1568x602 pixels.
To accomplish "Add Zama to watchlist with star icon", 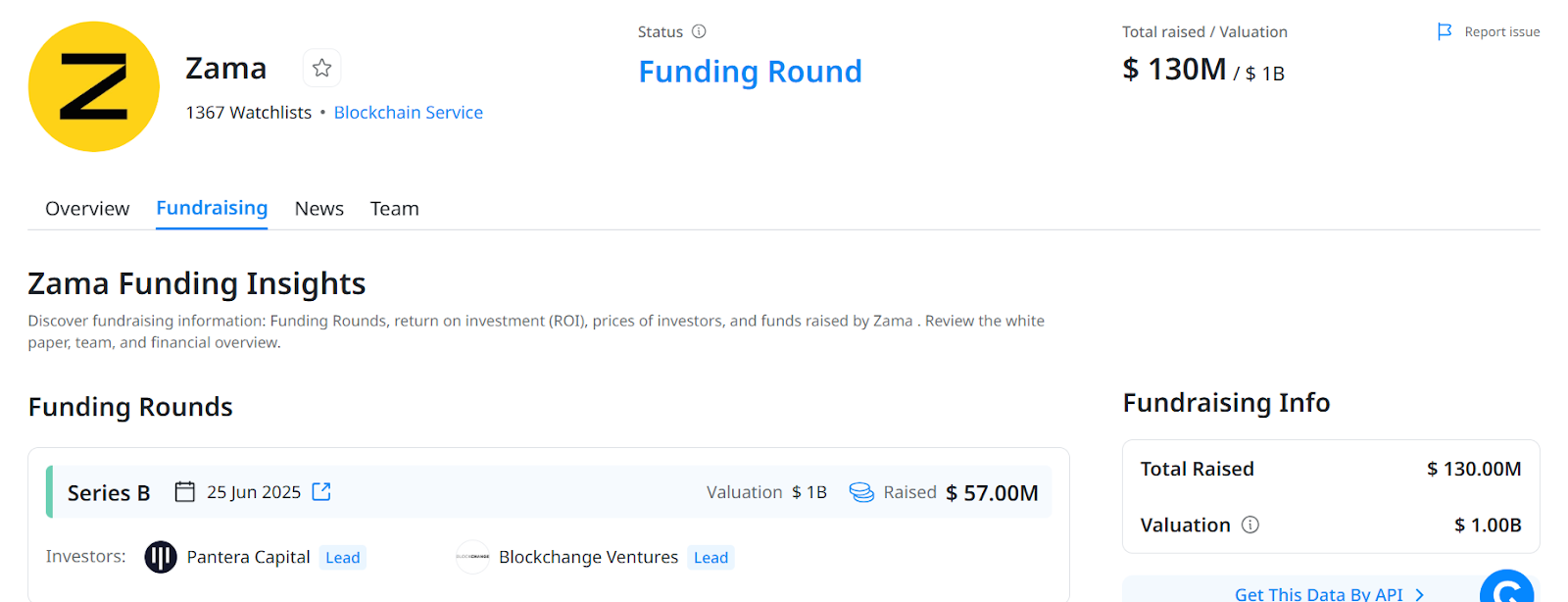I will tap(321, 68).
